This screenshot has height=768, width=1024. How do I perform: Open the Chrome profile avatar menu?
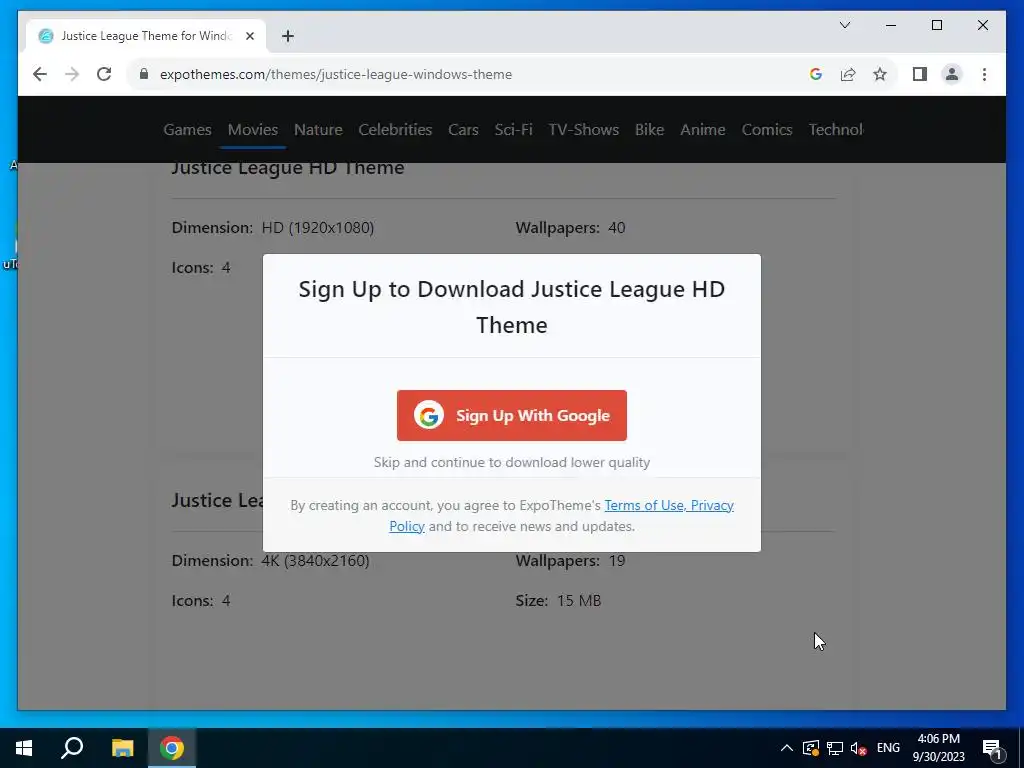point(952,74)
